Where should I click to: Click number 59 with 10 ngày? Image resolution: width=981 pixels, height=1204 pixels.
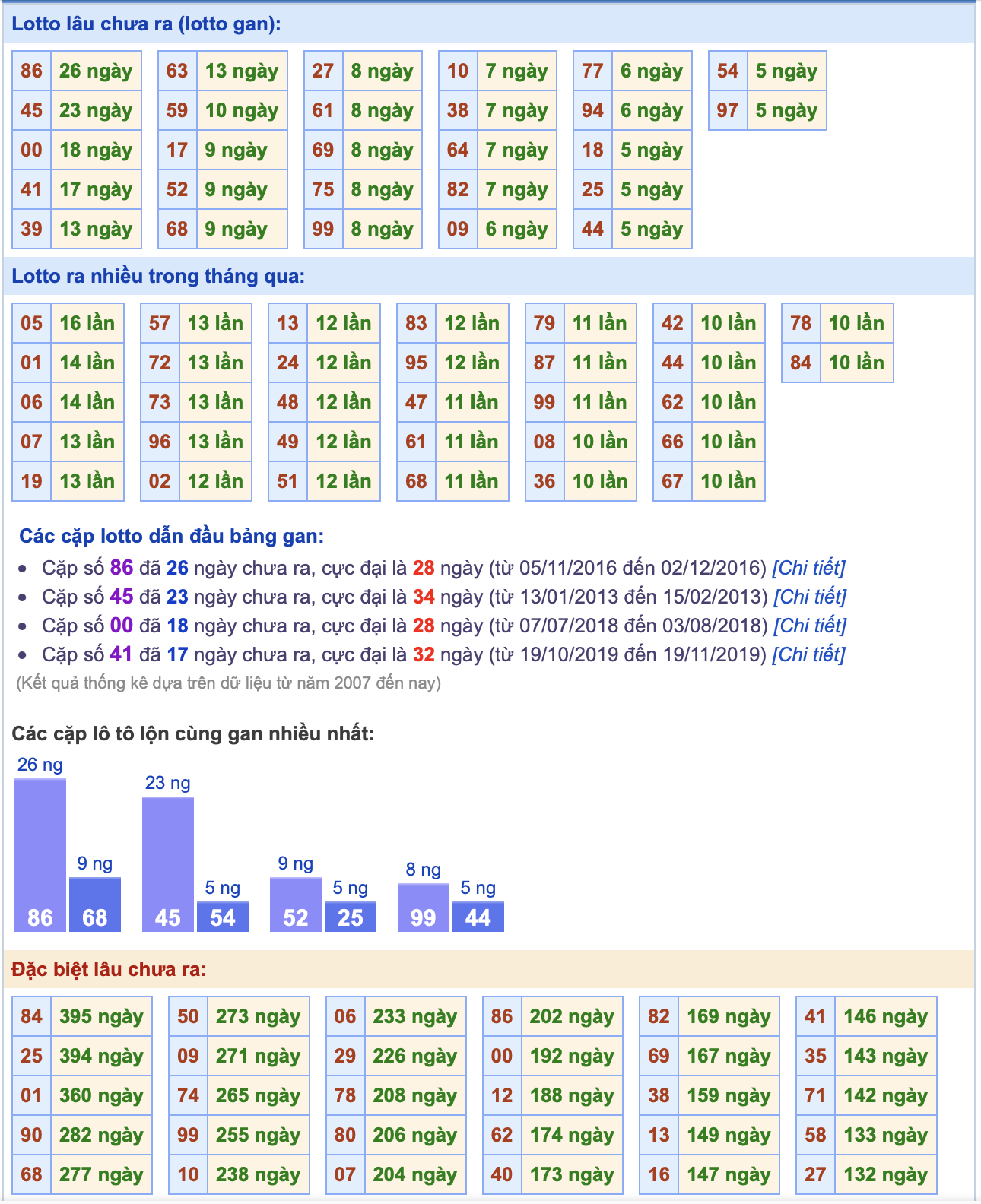coord(177,110)
